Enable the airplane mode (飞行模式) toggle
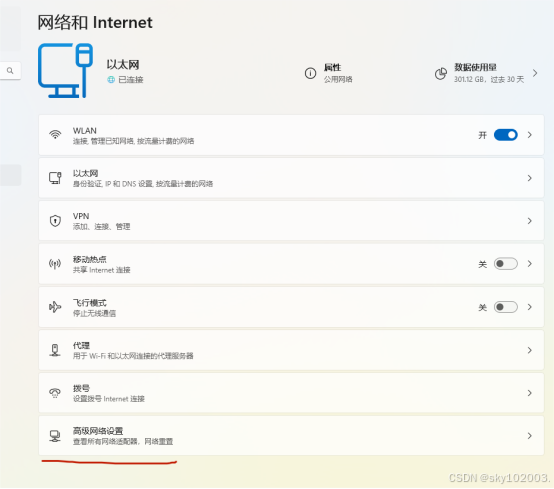Viewport: 554px width, 489px height. 506,307
